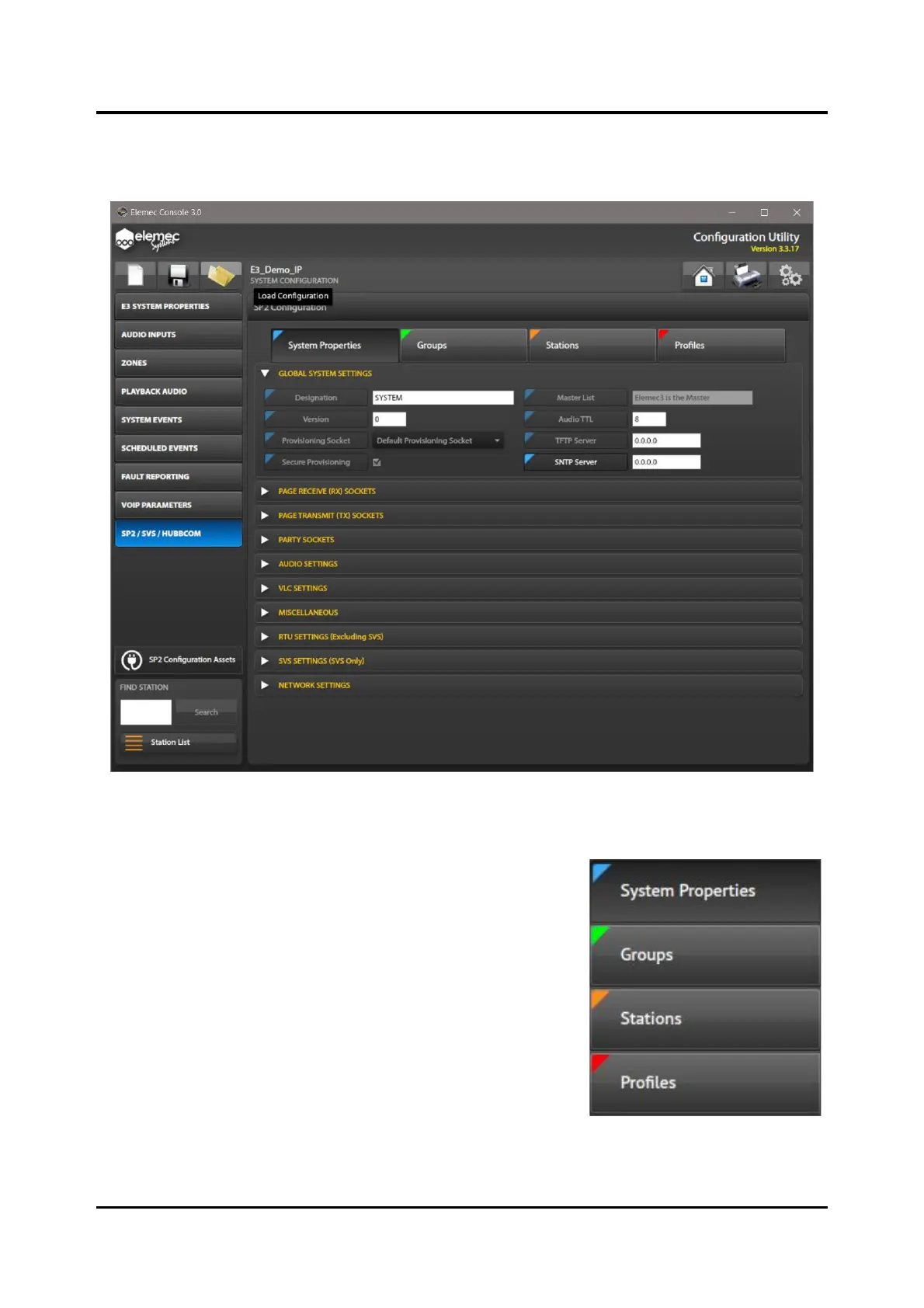Open Playback Audio section
The width and height of the screenshot is (924, 1308).
[179, 391]
